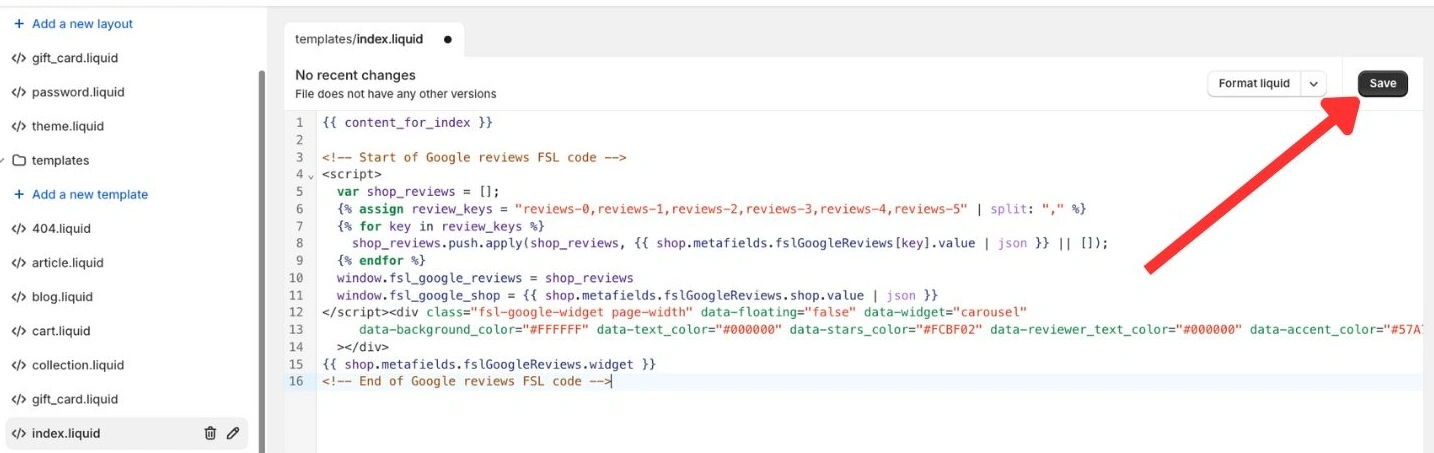Click Add a new layout link
The image size is (1434, 453).
(x=82, y=24)
